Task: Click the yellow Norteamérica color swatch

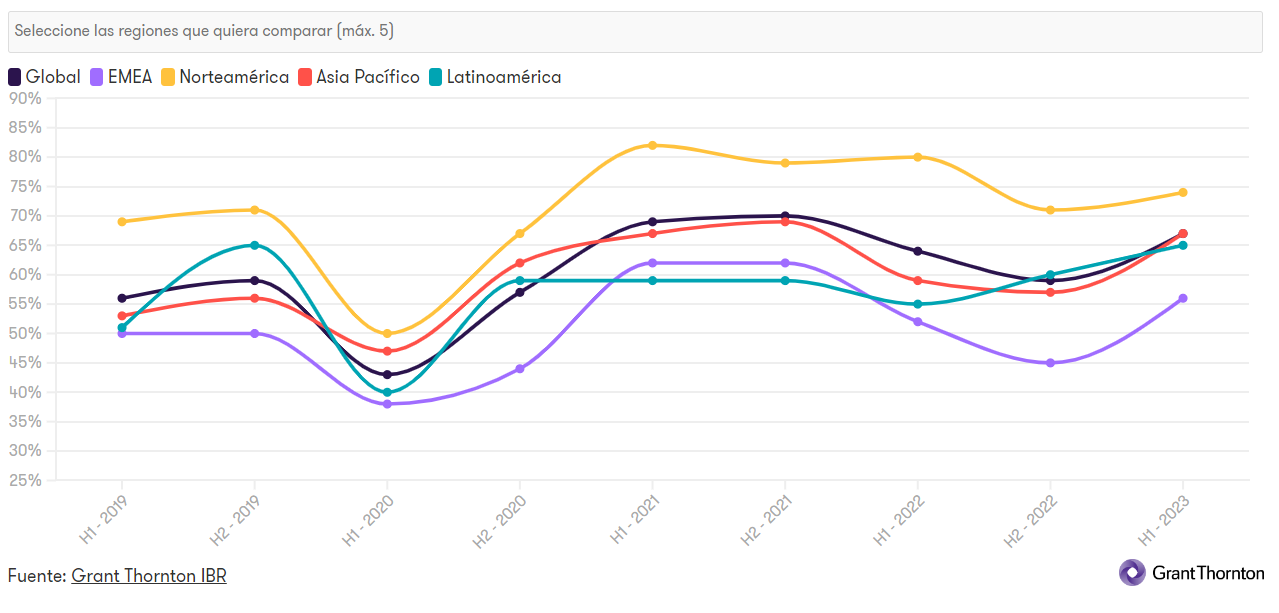Action: (x=169, y=77)
